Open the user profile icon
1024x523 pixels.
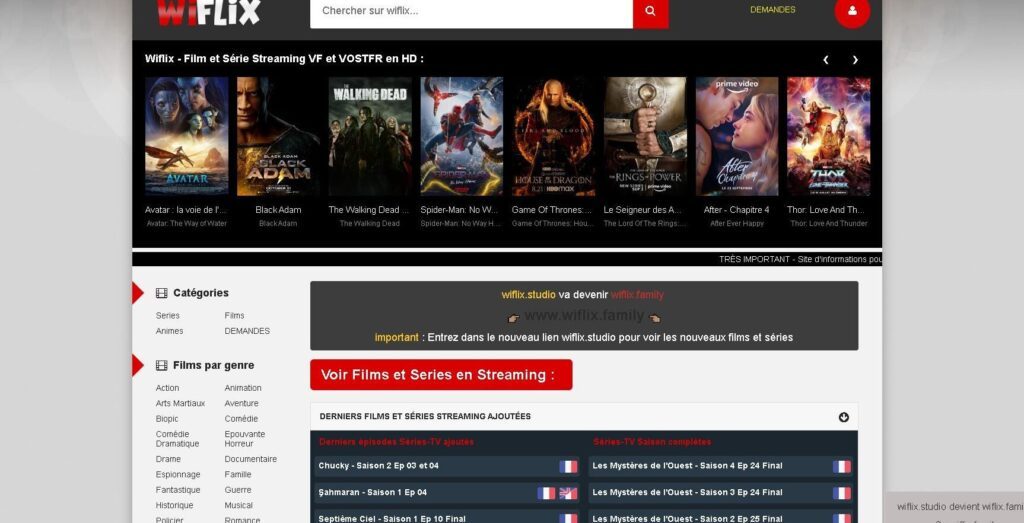[x=852, y=11]
